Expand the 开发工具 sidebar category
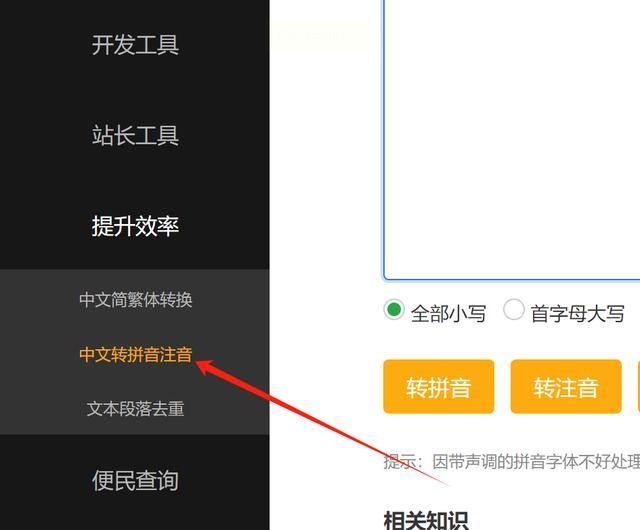 tap(135, 45)
